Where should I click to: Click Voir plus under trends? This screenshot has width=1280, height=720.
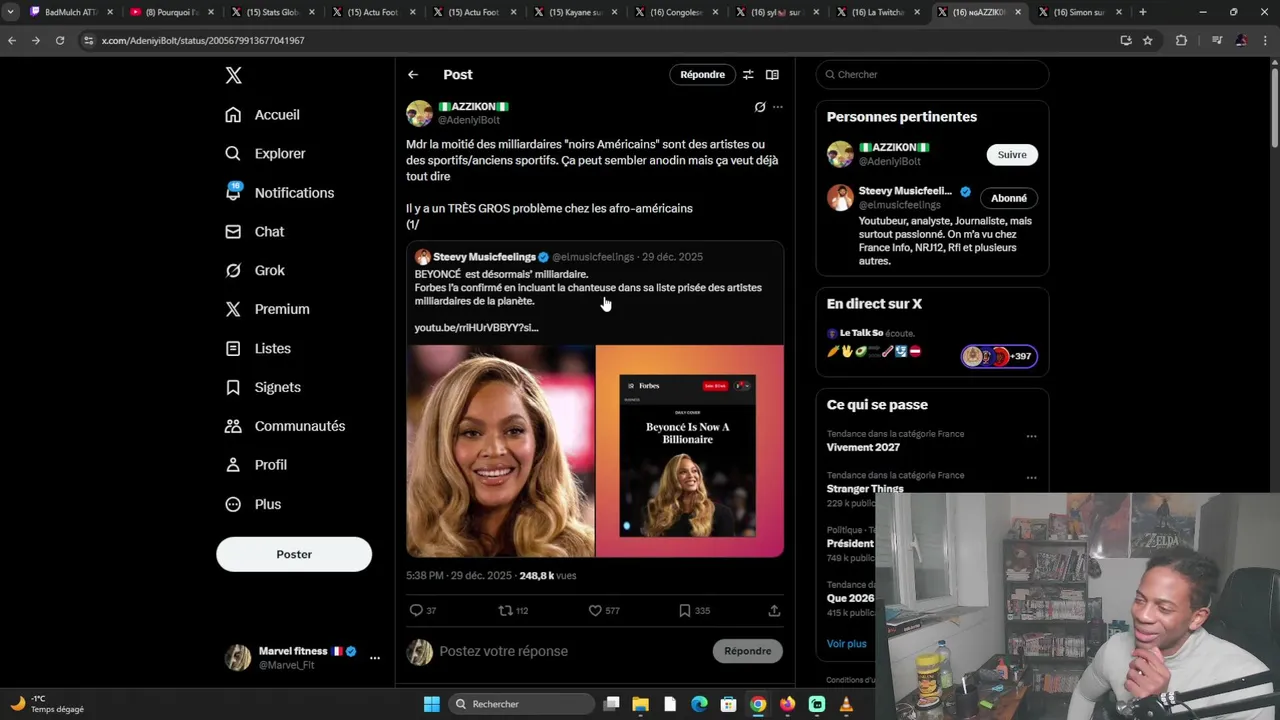click(847, 644)
